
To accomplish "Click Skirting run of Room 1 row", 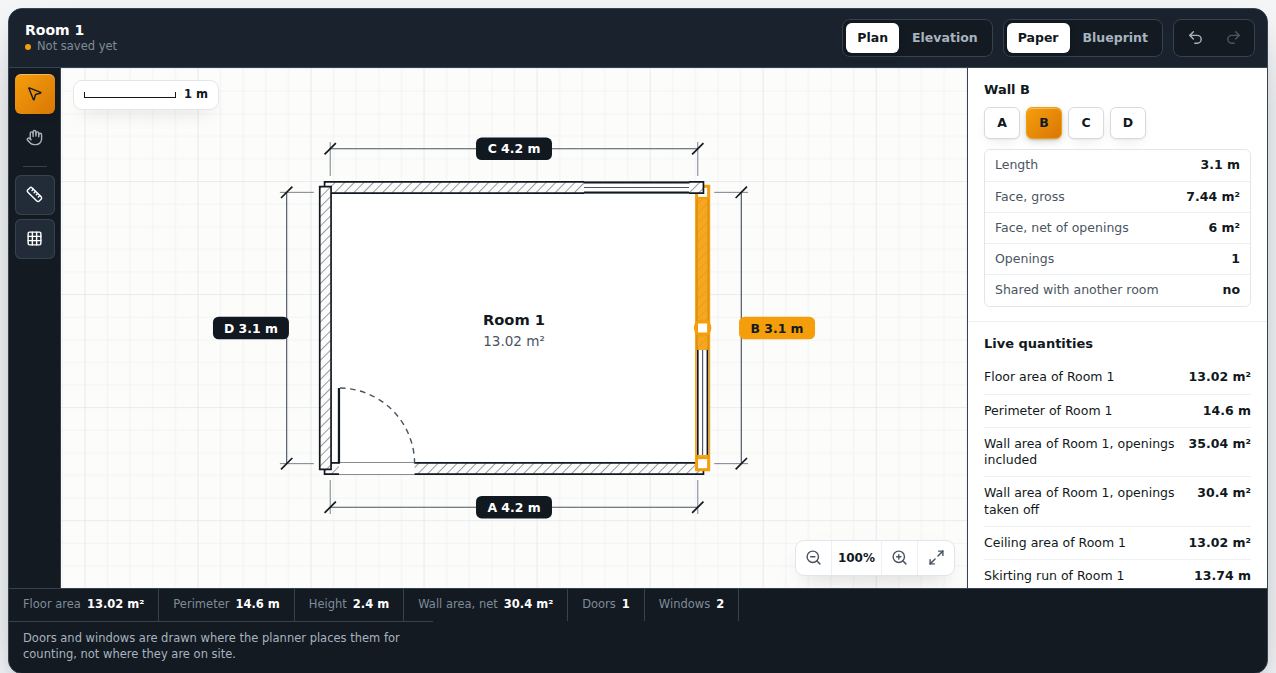I will coord(1117,576).
